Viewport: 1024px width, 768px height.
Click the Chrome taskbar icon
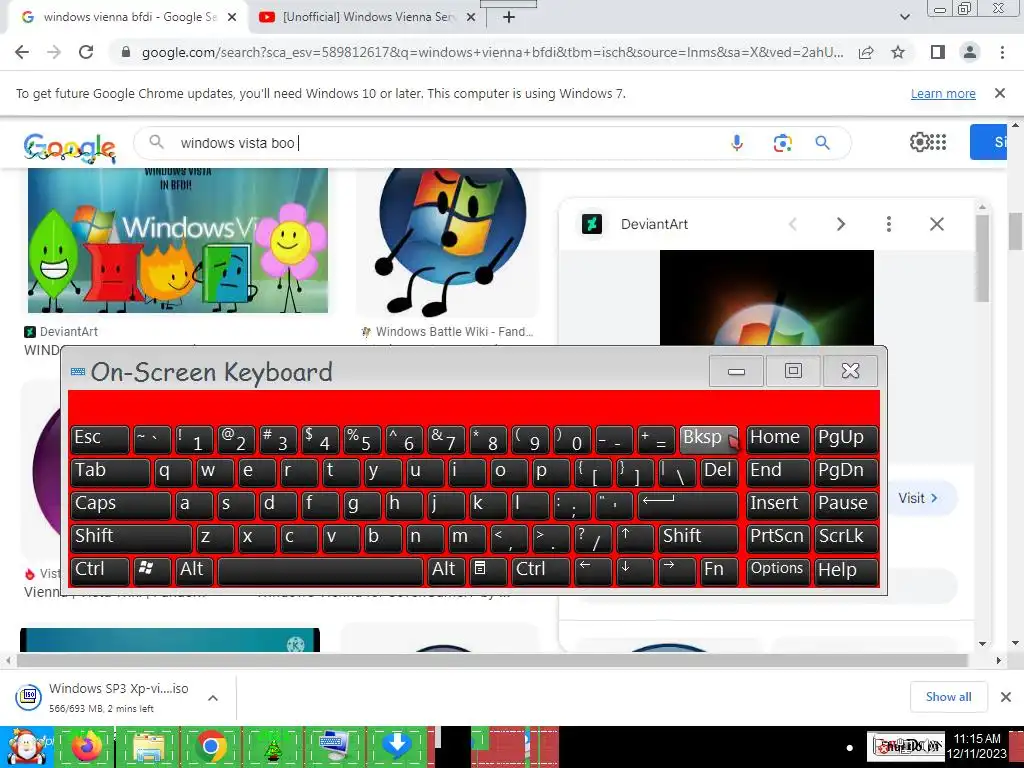click(210, 746)
